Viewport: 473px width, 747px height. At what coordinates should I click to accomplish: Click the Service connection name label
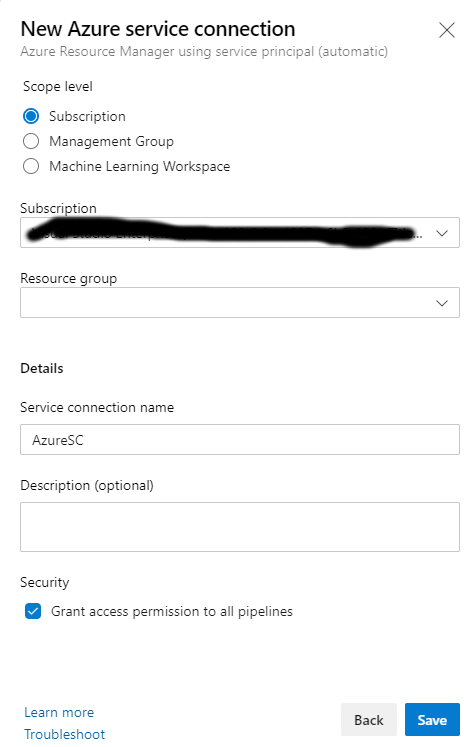point(97,407)
